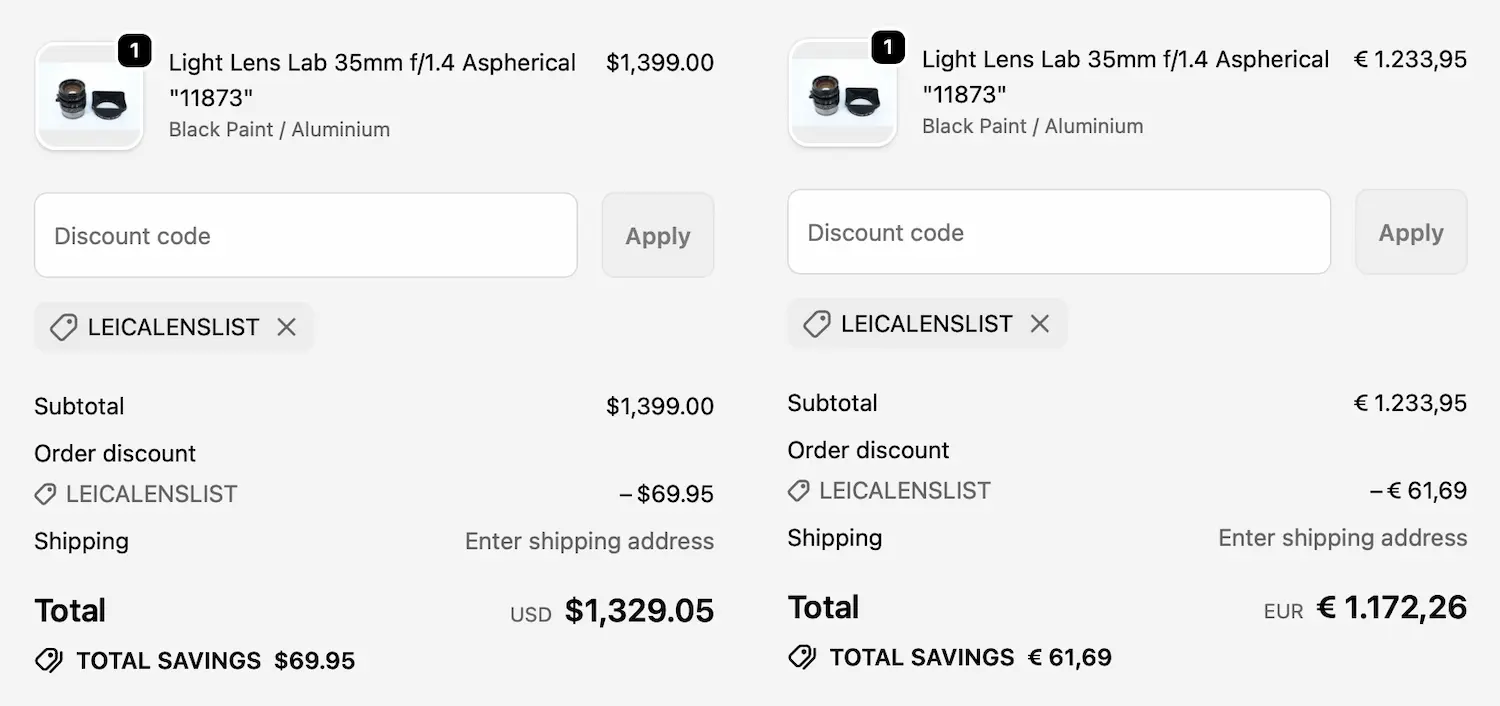This screenshot has height=706, width=1500.
Task: Click the tag icon on the right LEICALENSLIST chip
Action: 816,323
